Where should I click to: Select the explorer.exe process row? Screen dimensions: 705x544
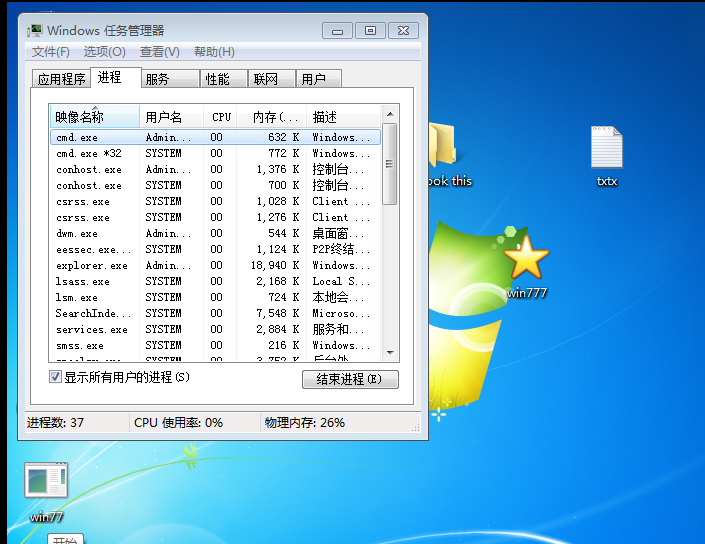coord(215,266)
